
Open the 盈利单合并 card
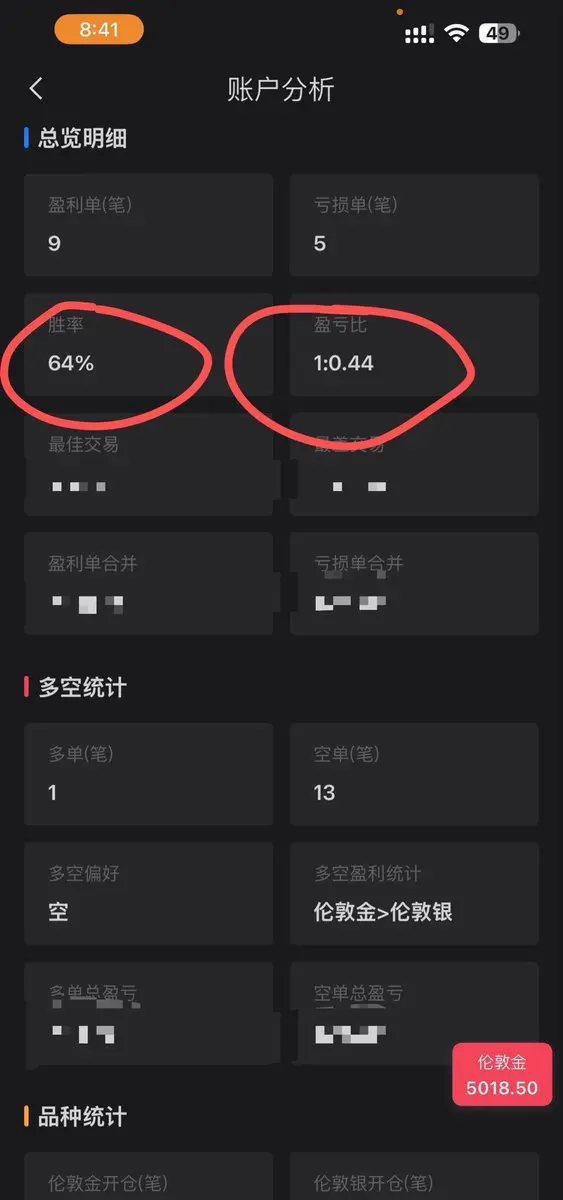(148, 584)
